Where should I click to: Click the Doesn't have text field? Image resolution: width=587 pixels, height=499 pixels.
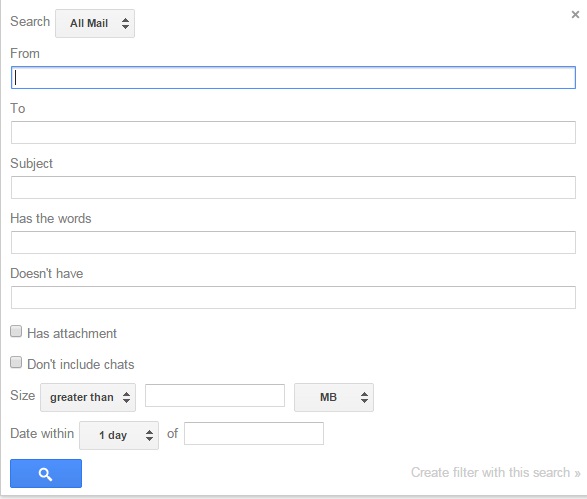[x=293, y=298]
